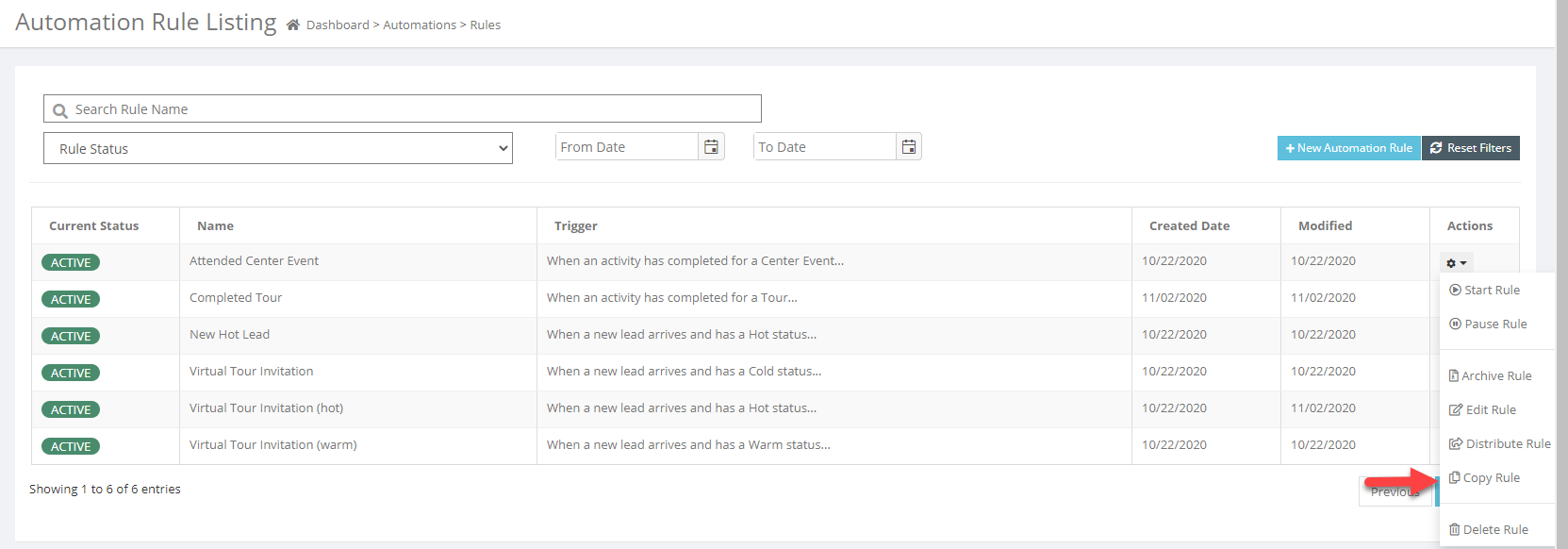The image size is (1568, 549).
Task: Focus the To Date input field
Action: pos(824,147)
